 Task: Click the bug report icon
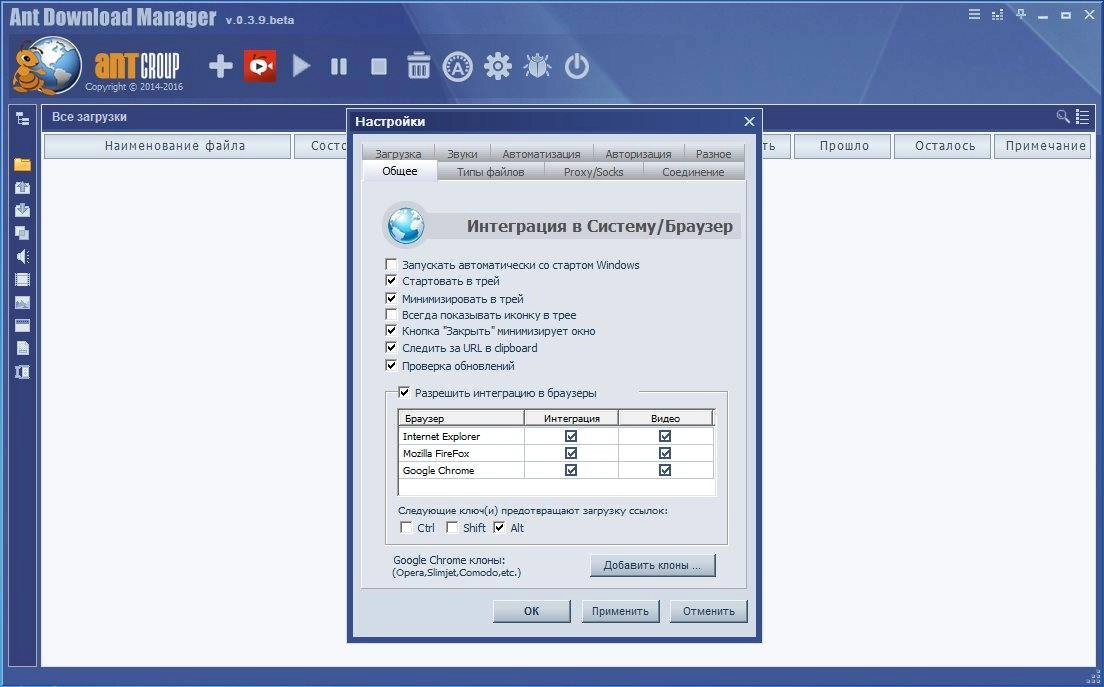click(537, 66)
